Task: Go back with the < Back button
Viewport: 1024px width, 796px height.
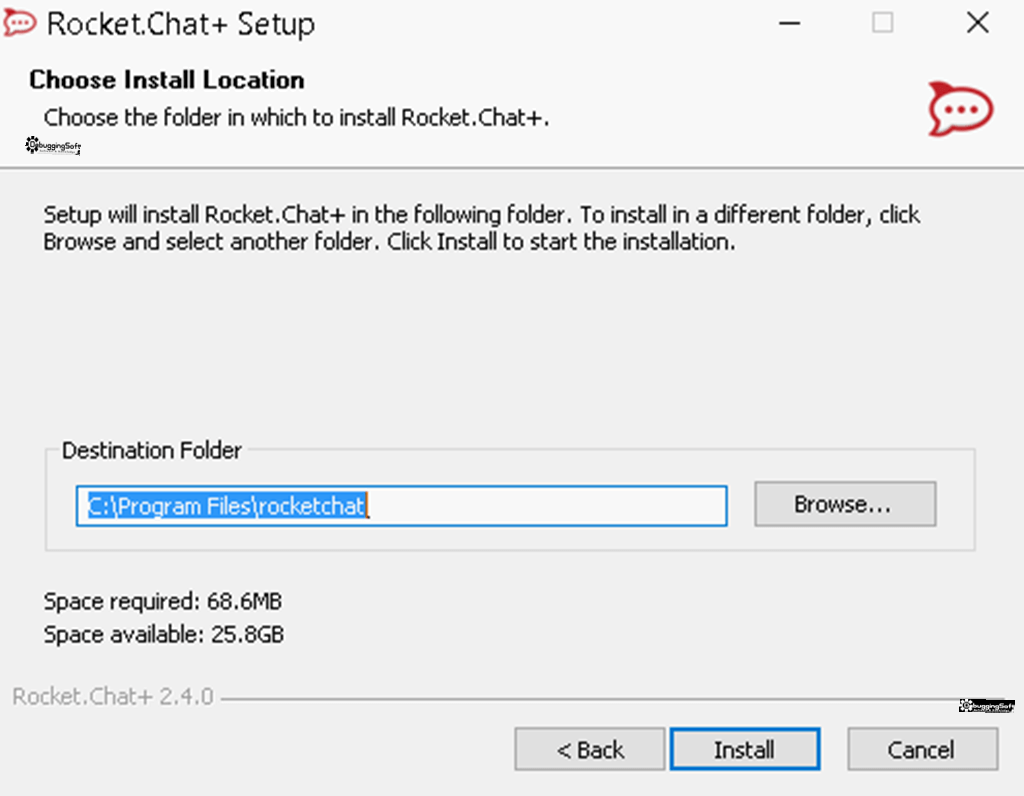Action: tap(590, 750)
